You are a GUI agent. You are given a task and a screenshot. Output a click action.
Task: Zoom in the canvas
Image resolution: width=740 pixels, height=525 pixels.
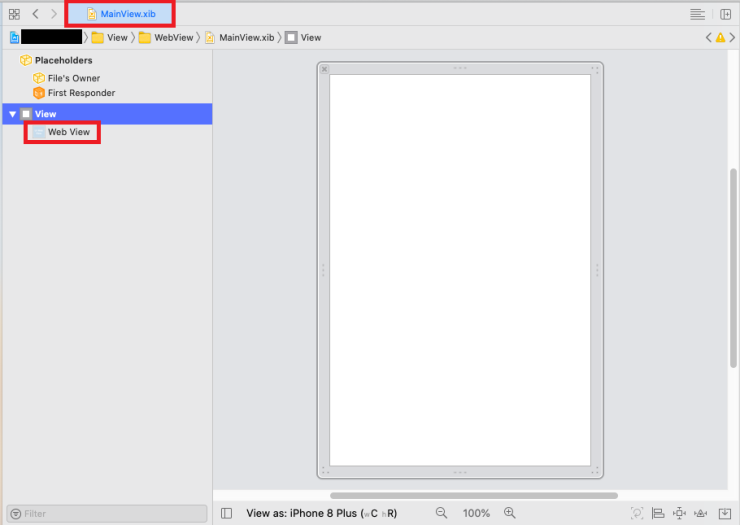coord(509,513)
